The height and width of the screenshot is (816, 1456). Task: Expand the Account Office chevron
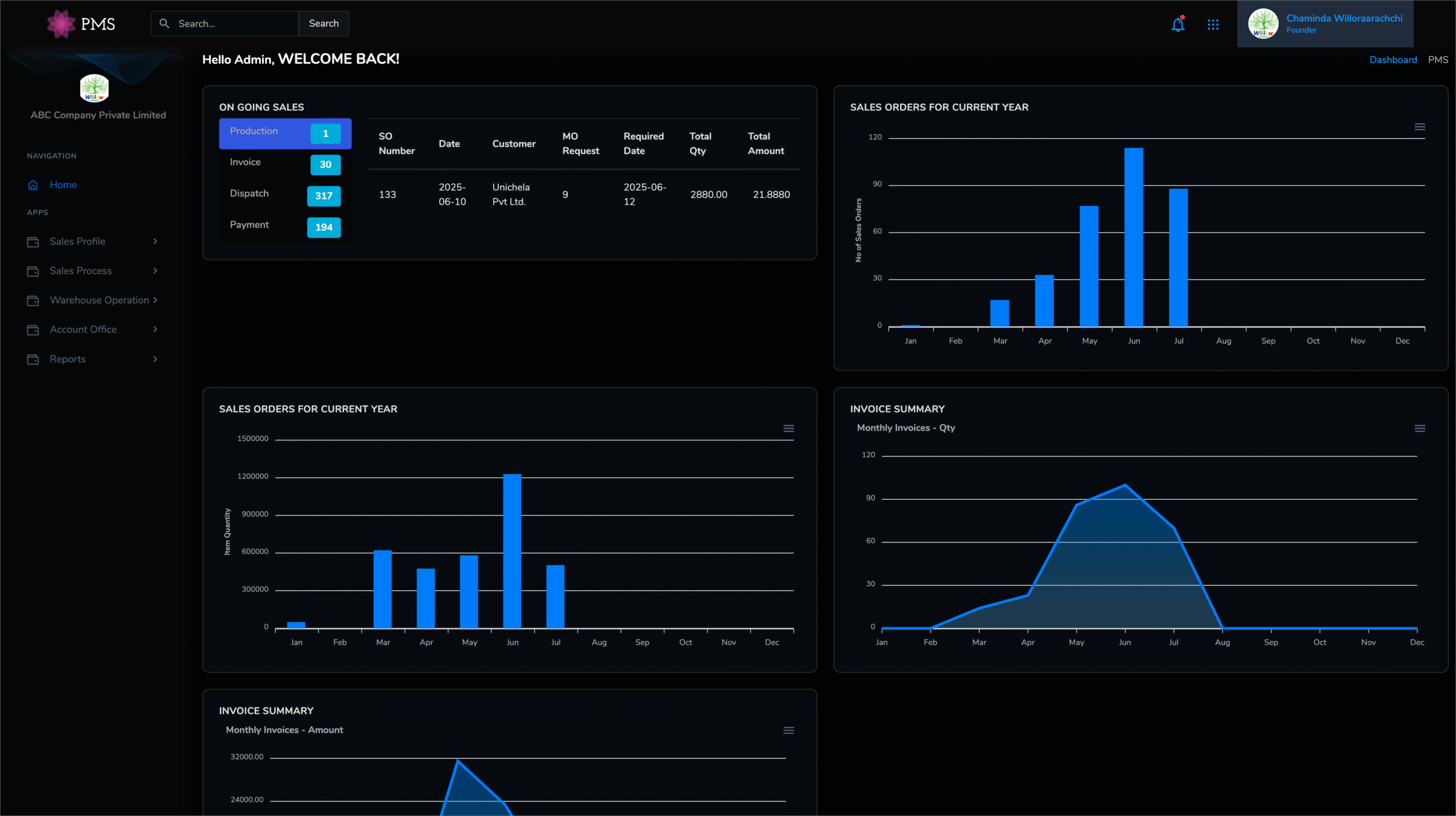[155, 329]
